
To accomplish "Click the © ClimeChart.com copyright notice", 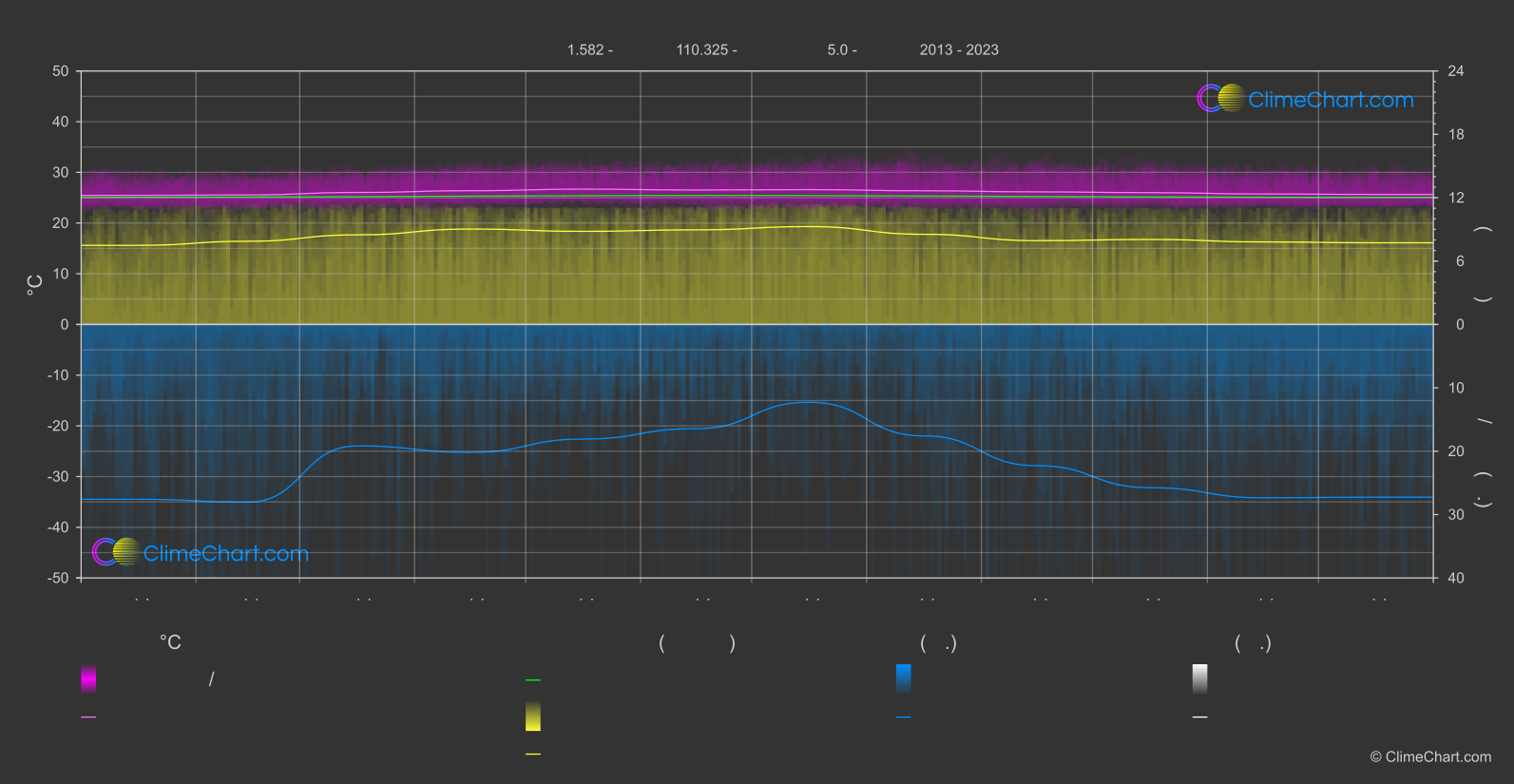I will coord(1430,757).
